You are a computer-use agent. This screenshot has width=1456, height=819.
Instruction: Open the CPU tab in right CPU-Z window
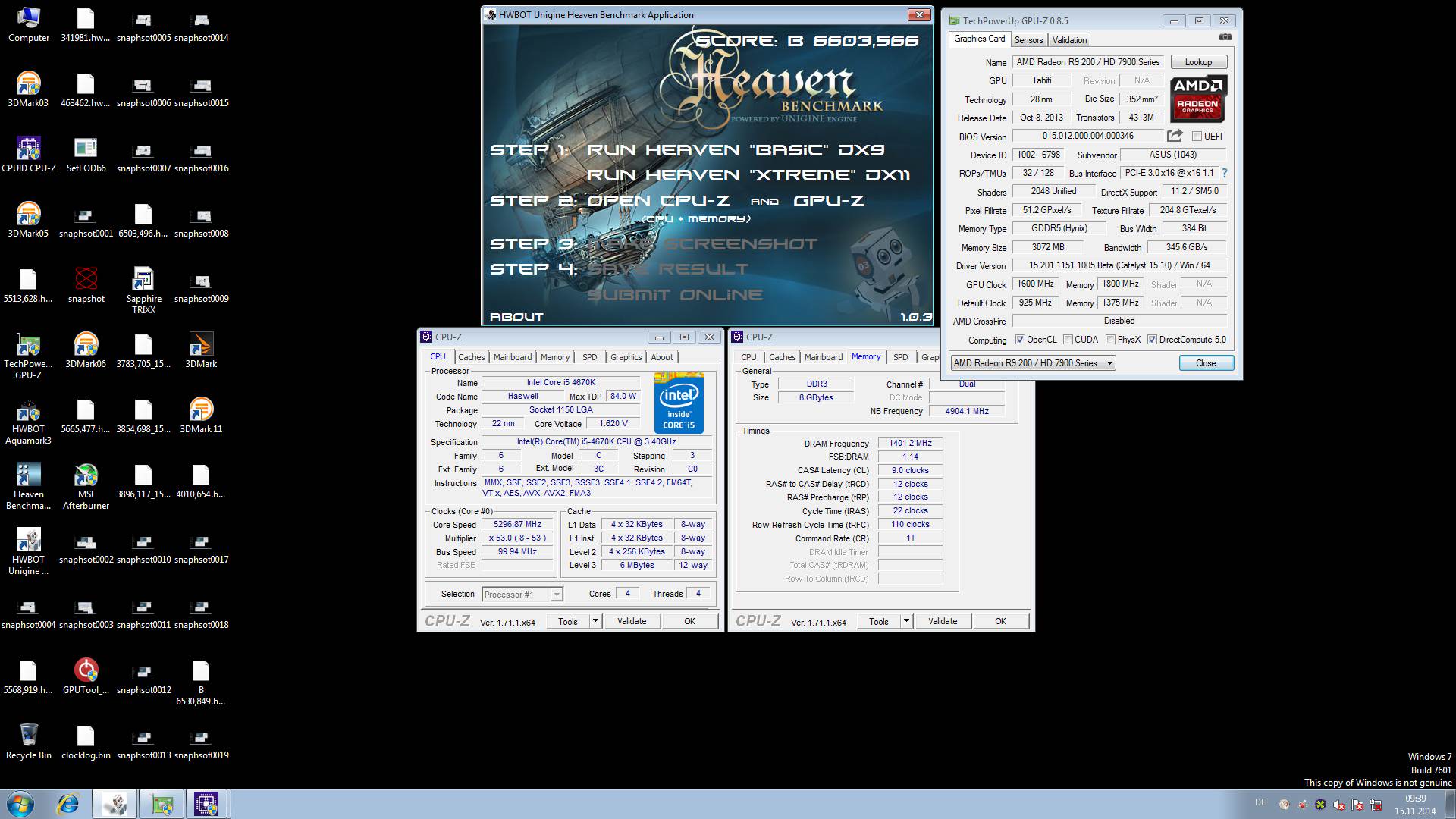(x=748, y=357)
